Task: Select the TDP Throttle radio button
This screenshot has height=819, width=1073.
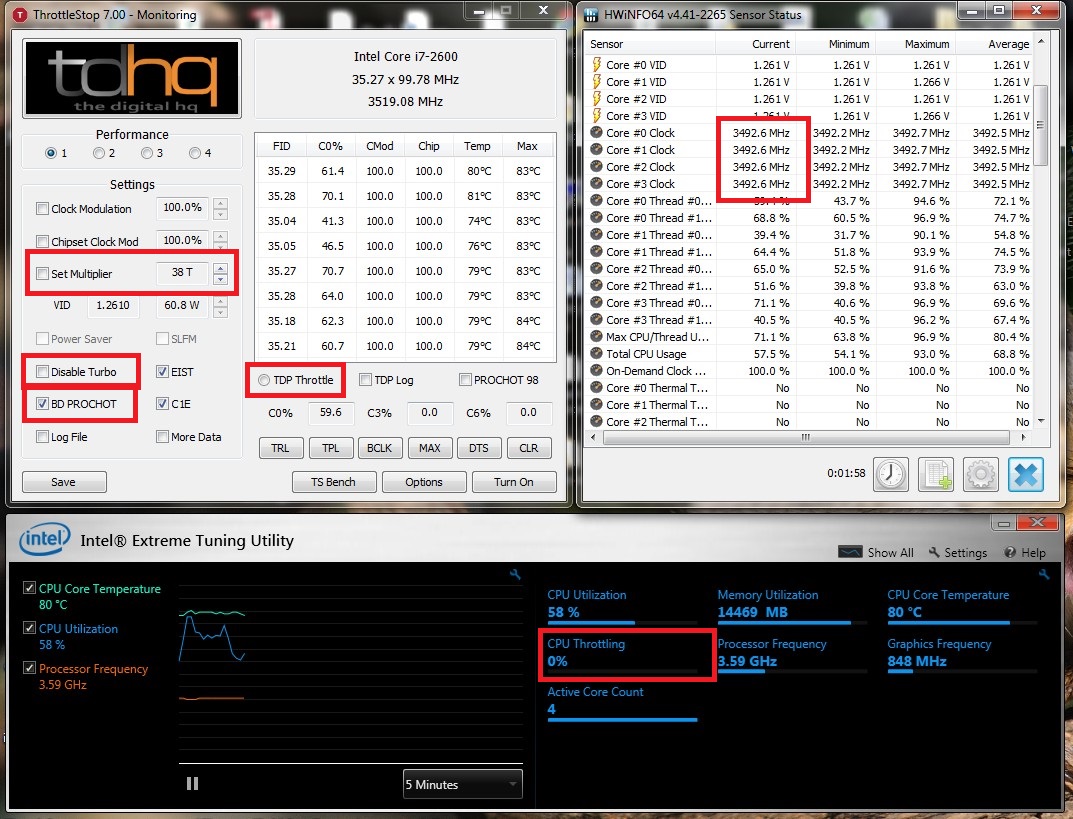Action: point(264,380)
